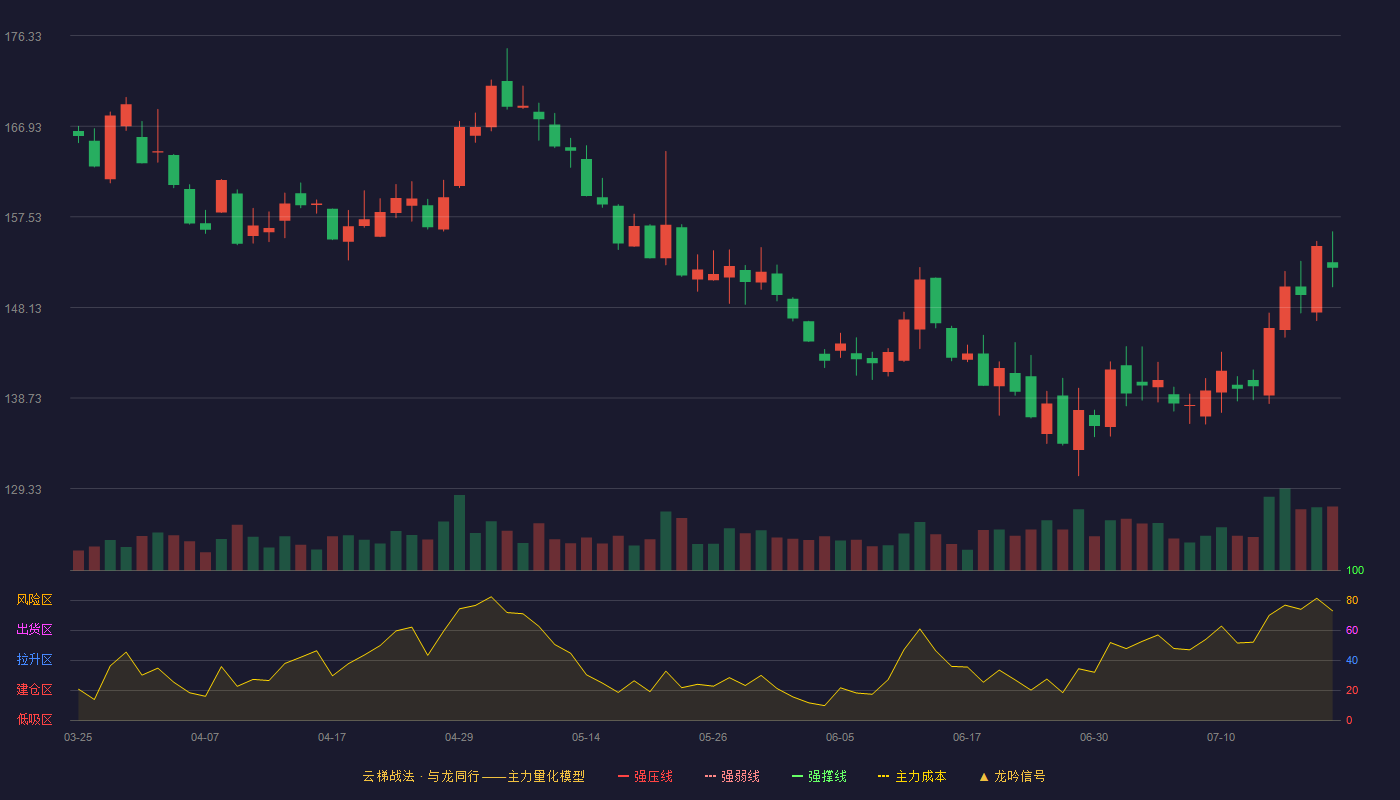Screen dimensions: 1400x800
Task: Click the green 100 indicator scale value
Action: point(1355,571)
